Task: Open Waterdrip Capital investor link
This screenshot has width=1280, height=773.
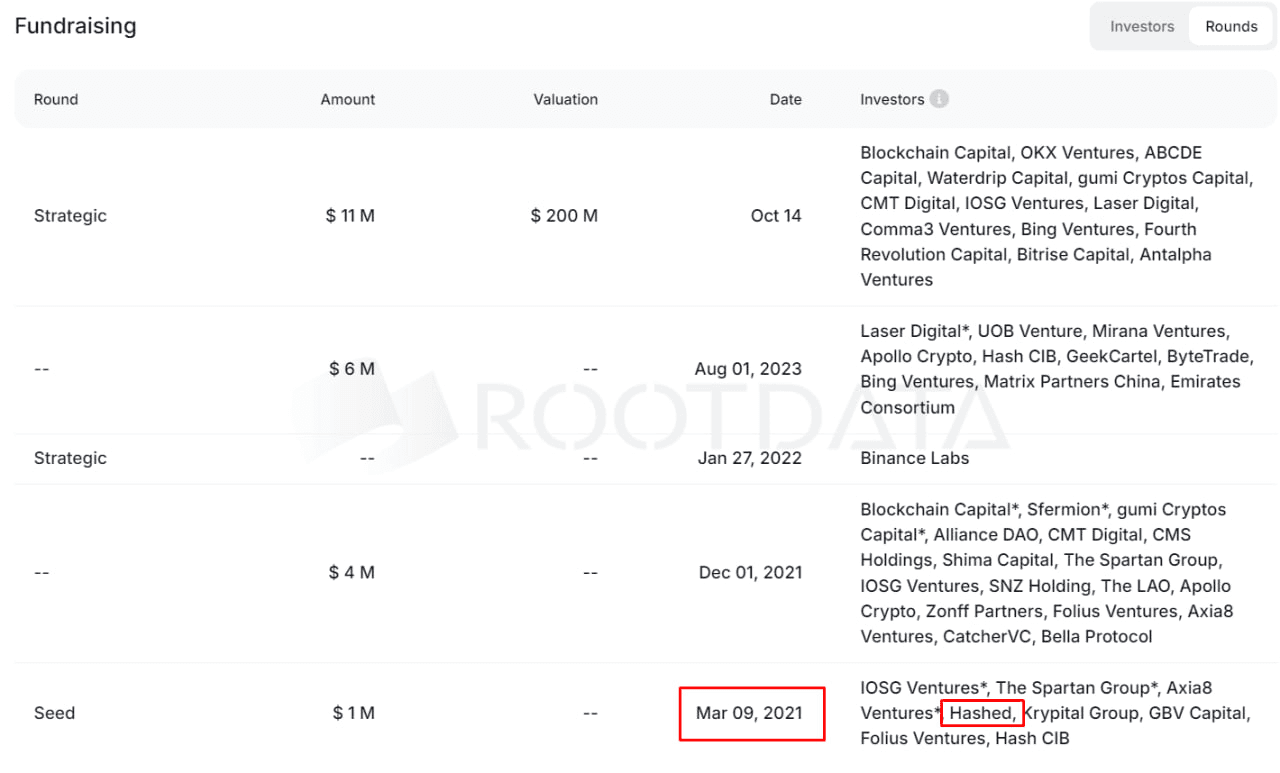Action: (996, 178)
